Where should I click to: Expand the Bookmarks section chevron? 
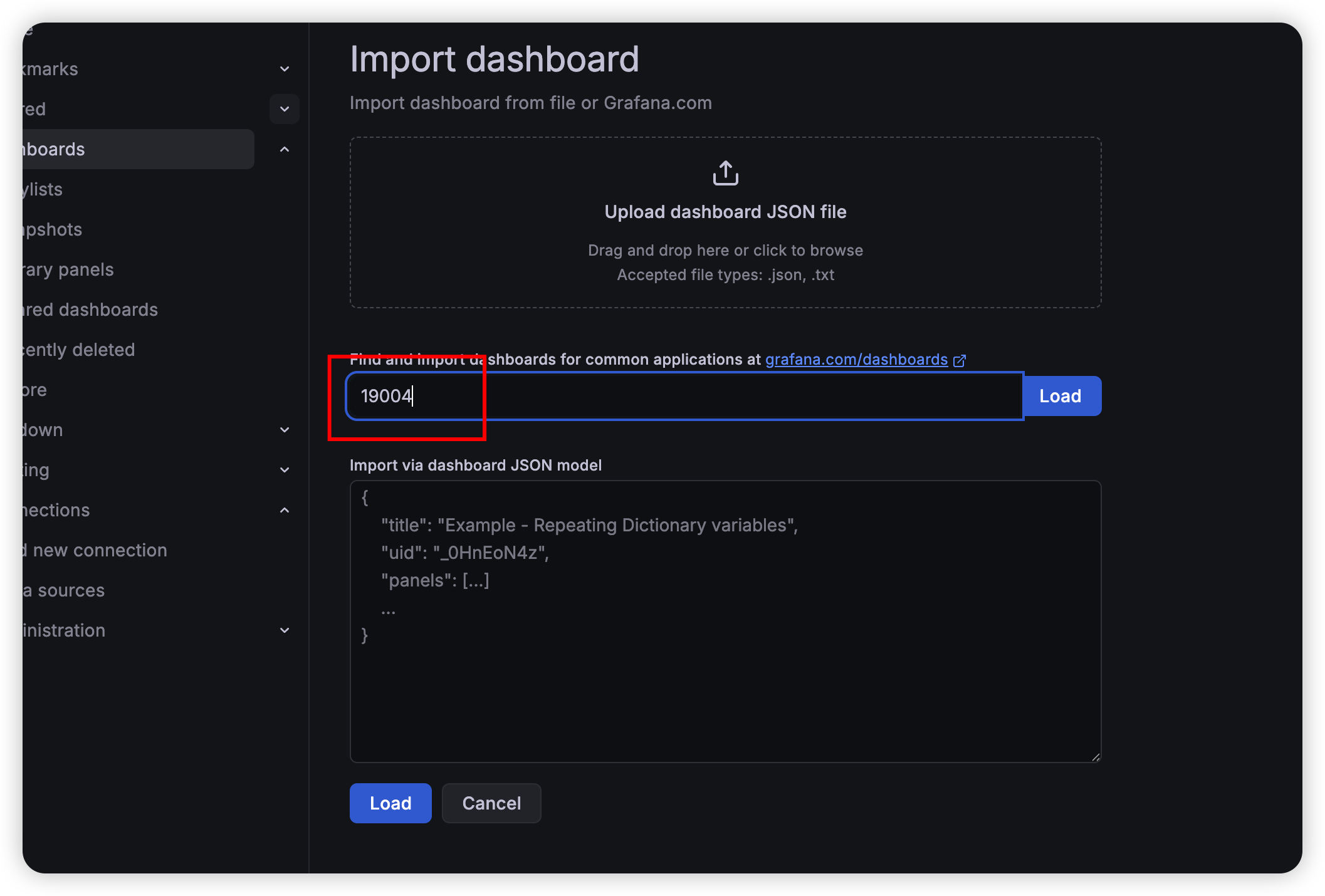285,69
